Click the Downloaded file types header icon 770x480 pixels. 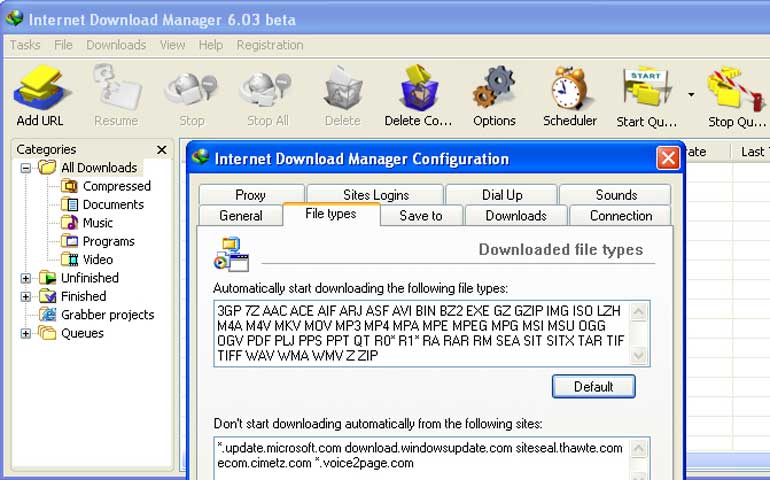point(231,254)
